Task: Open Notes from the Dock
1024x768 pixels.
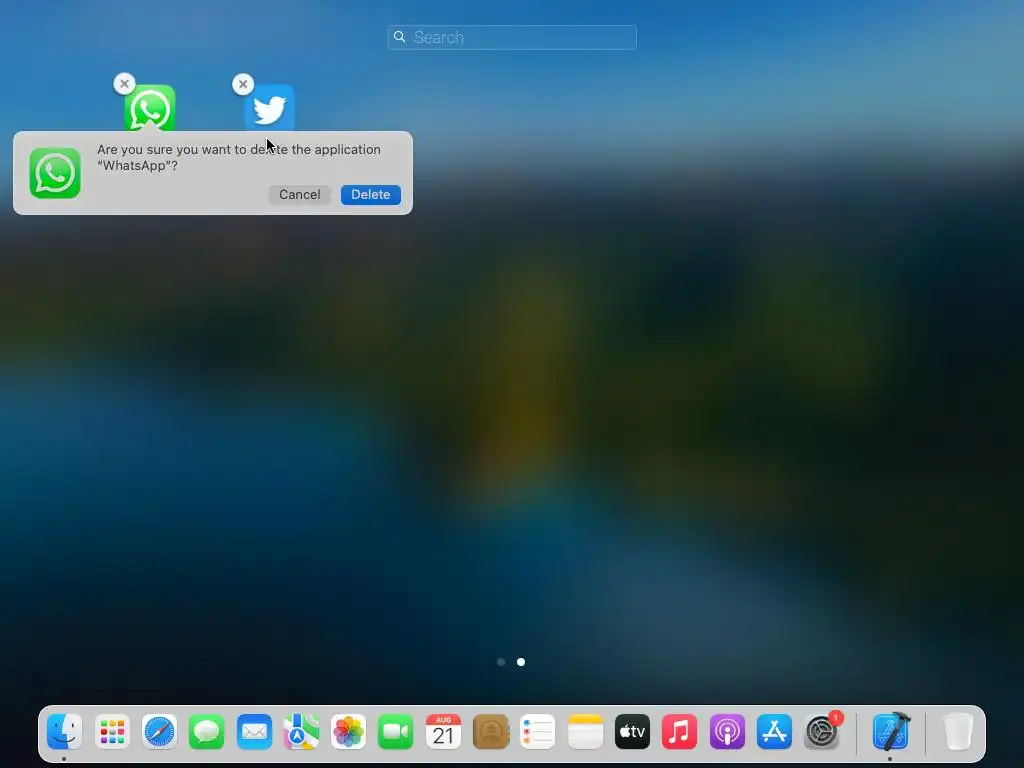Action: tap(585, 731)
